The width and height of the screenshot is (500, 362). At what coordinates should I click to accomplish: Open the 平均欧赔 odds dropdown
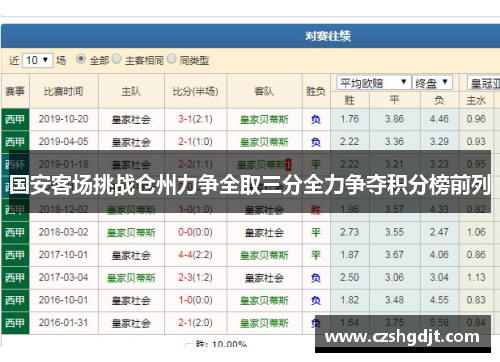point(373,83)
